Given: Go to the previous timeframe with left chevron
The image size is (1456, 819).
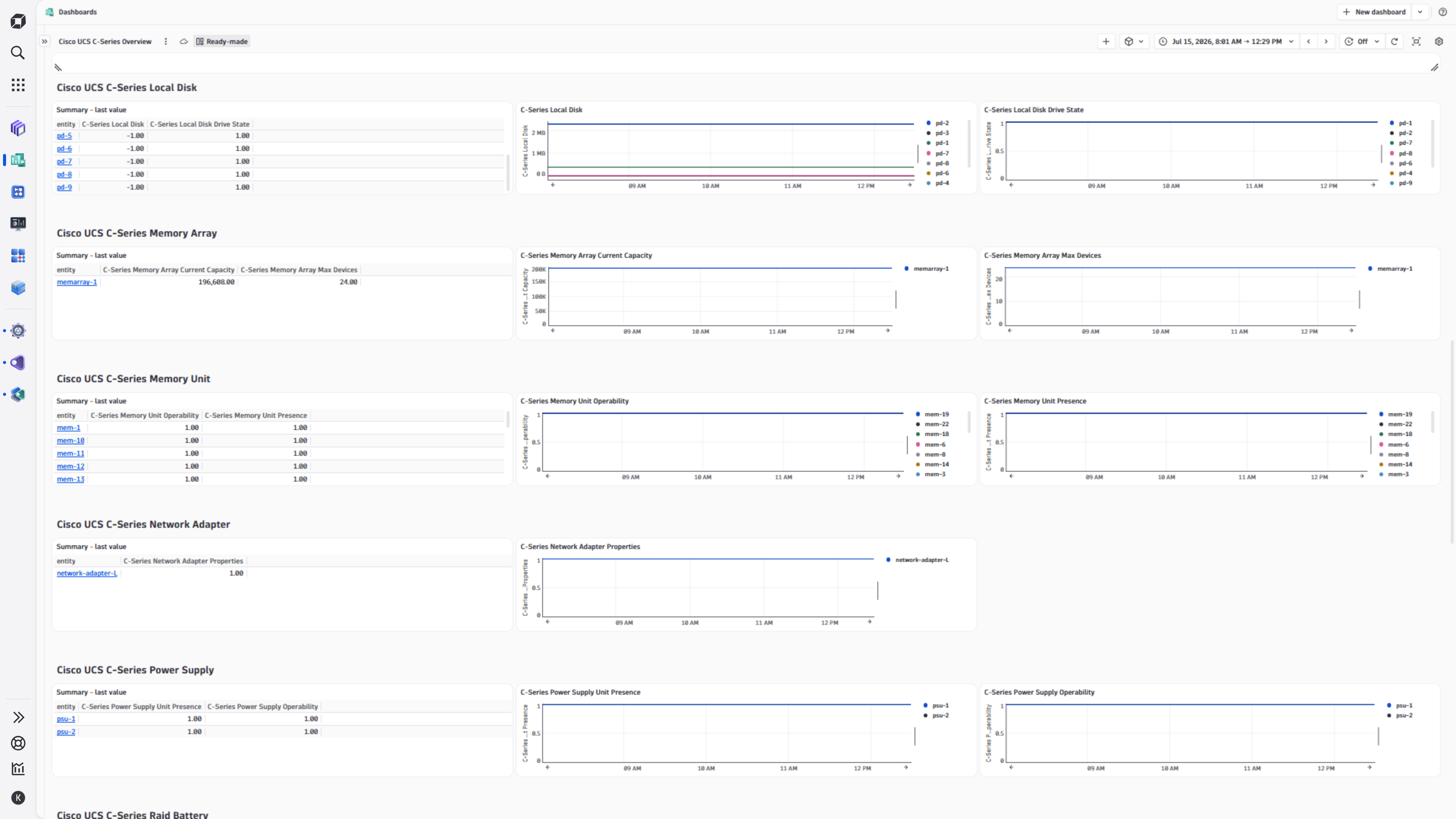Looking at the screenshot, I should (1309, 41).
